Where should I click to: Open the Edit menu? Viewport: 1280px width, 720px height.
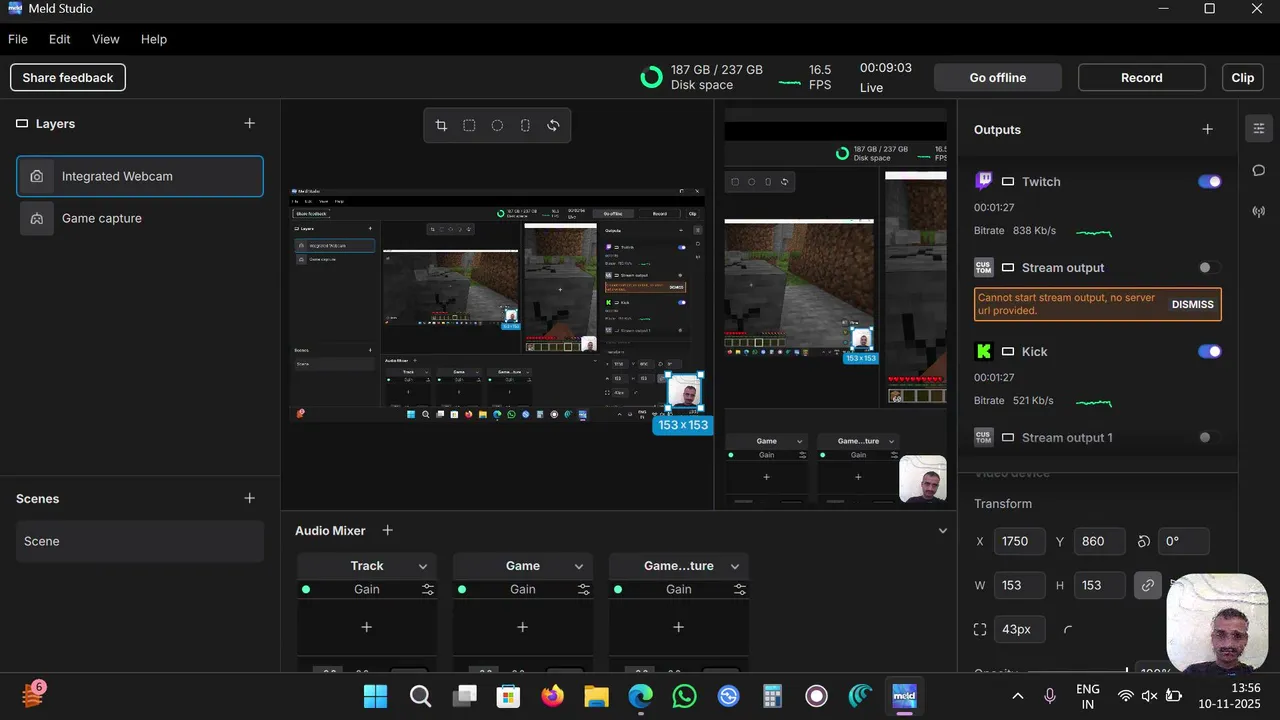pos(60,39)
